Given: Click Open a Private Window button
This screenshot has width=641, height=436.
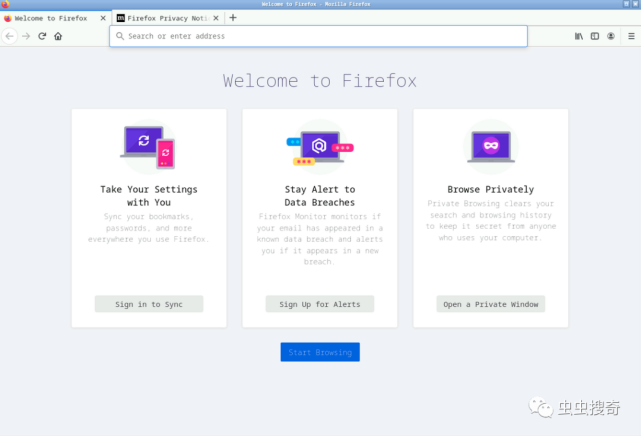Looking at the screenshot, I should tap(491, 304).
